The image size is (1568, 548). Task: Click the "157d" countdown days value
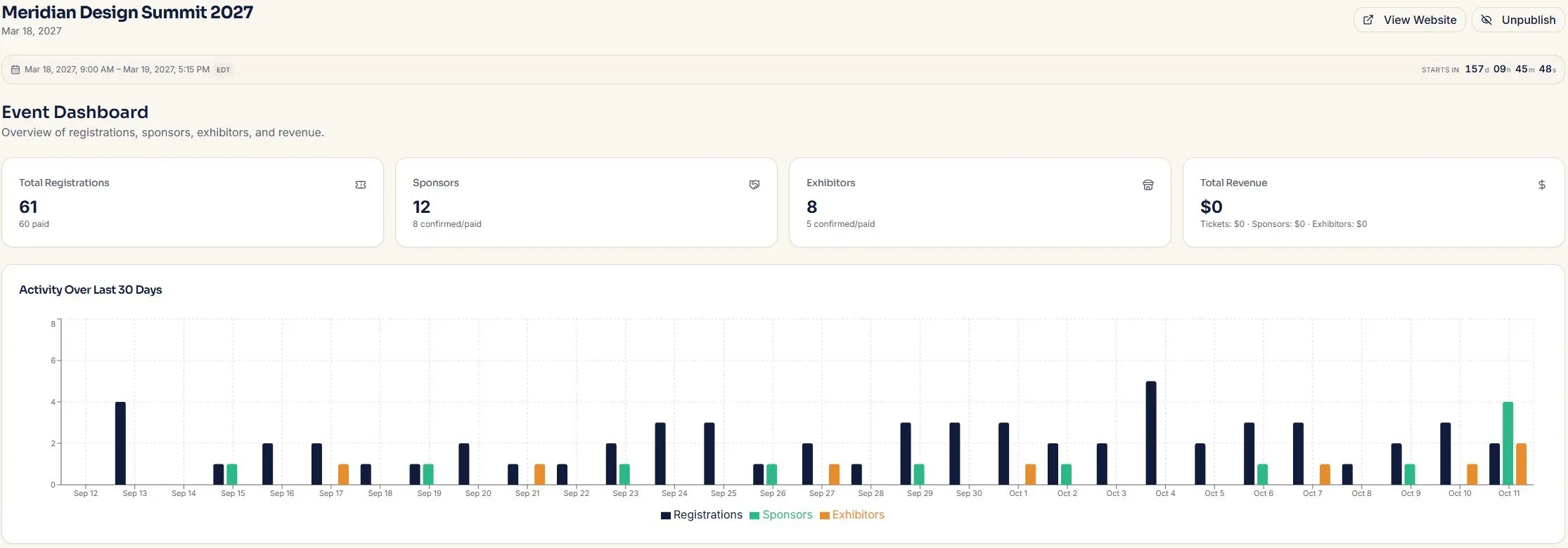[x=1477, y=69]
